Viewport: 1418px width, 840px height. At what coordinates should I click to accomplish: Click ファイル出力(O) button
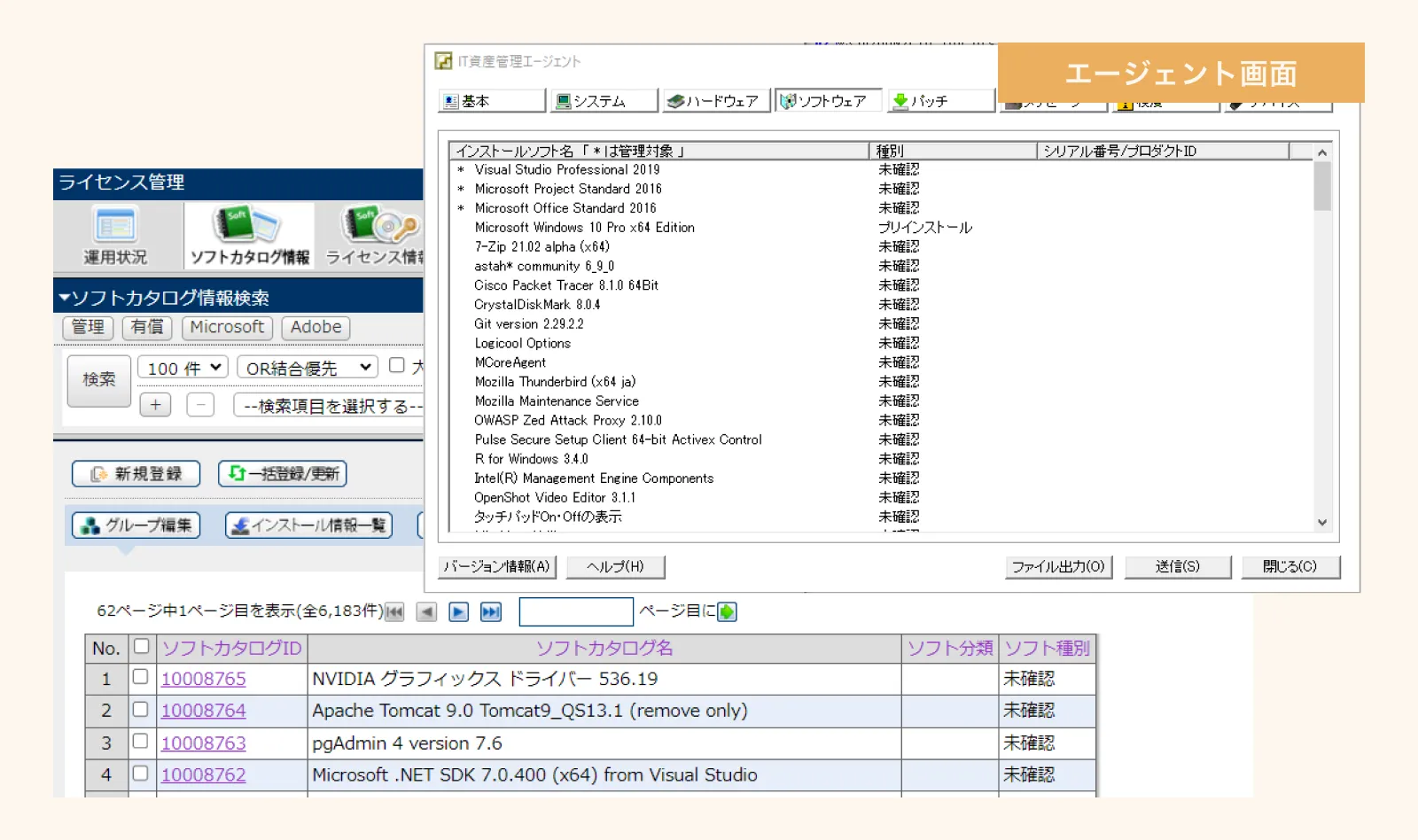point(1058,567)
